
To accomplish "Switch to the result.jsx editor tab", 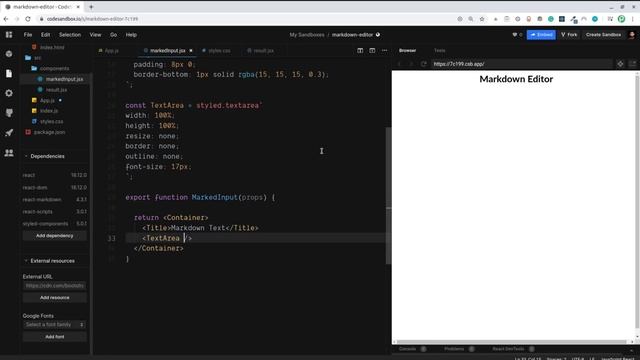I will tap(261, 51).
